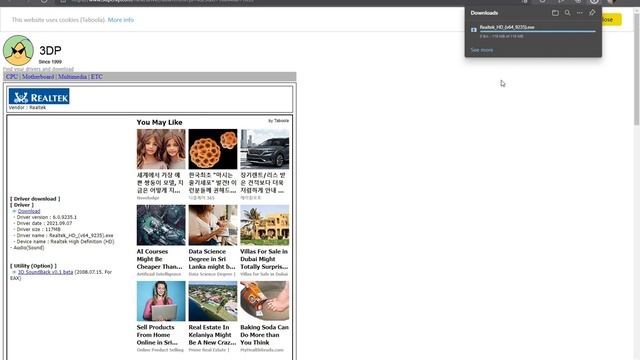Click the Realtek vendor logo
The width and height of the screenshot is (640, 360).
(39, 96)
